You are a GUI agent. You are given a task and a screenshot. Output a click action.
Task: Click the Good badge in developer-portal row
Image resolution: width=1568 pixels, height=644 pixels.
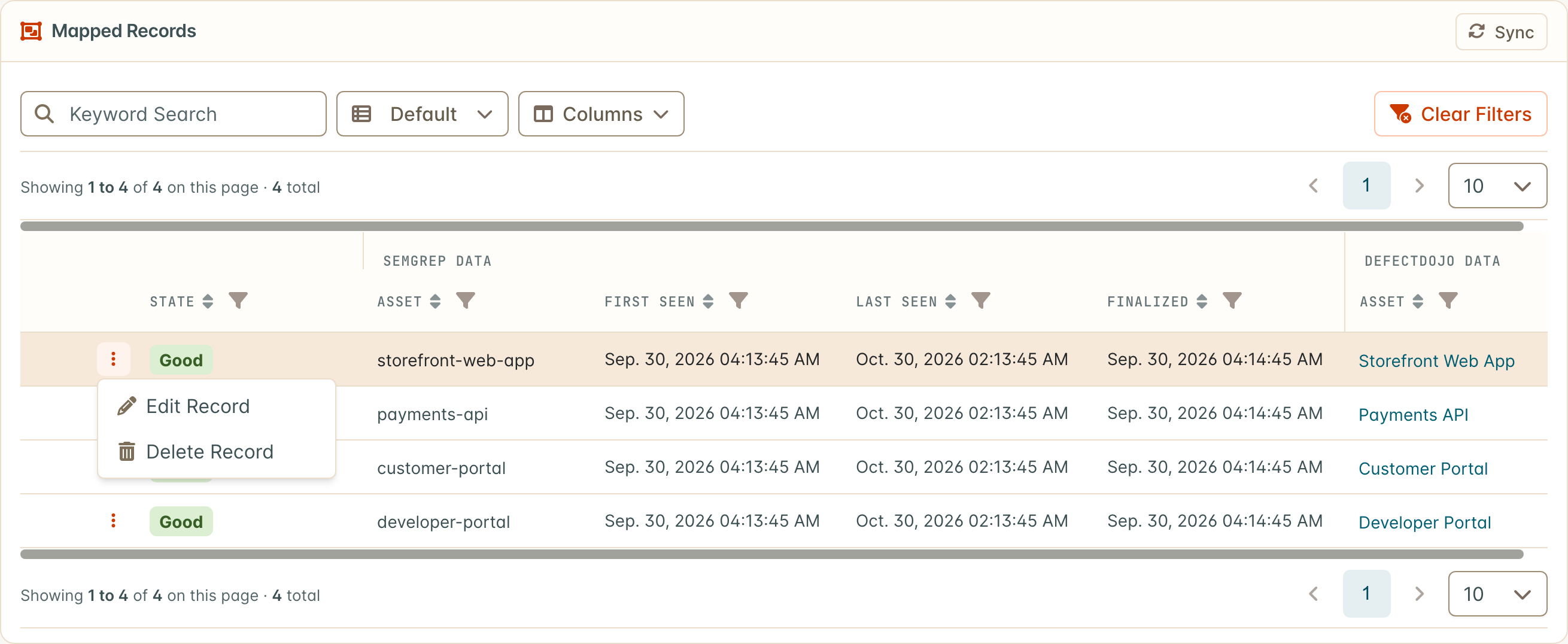[x=181, y=522]
